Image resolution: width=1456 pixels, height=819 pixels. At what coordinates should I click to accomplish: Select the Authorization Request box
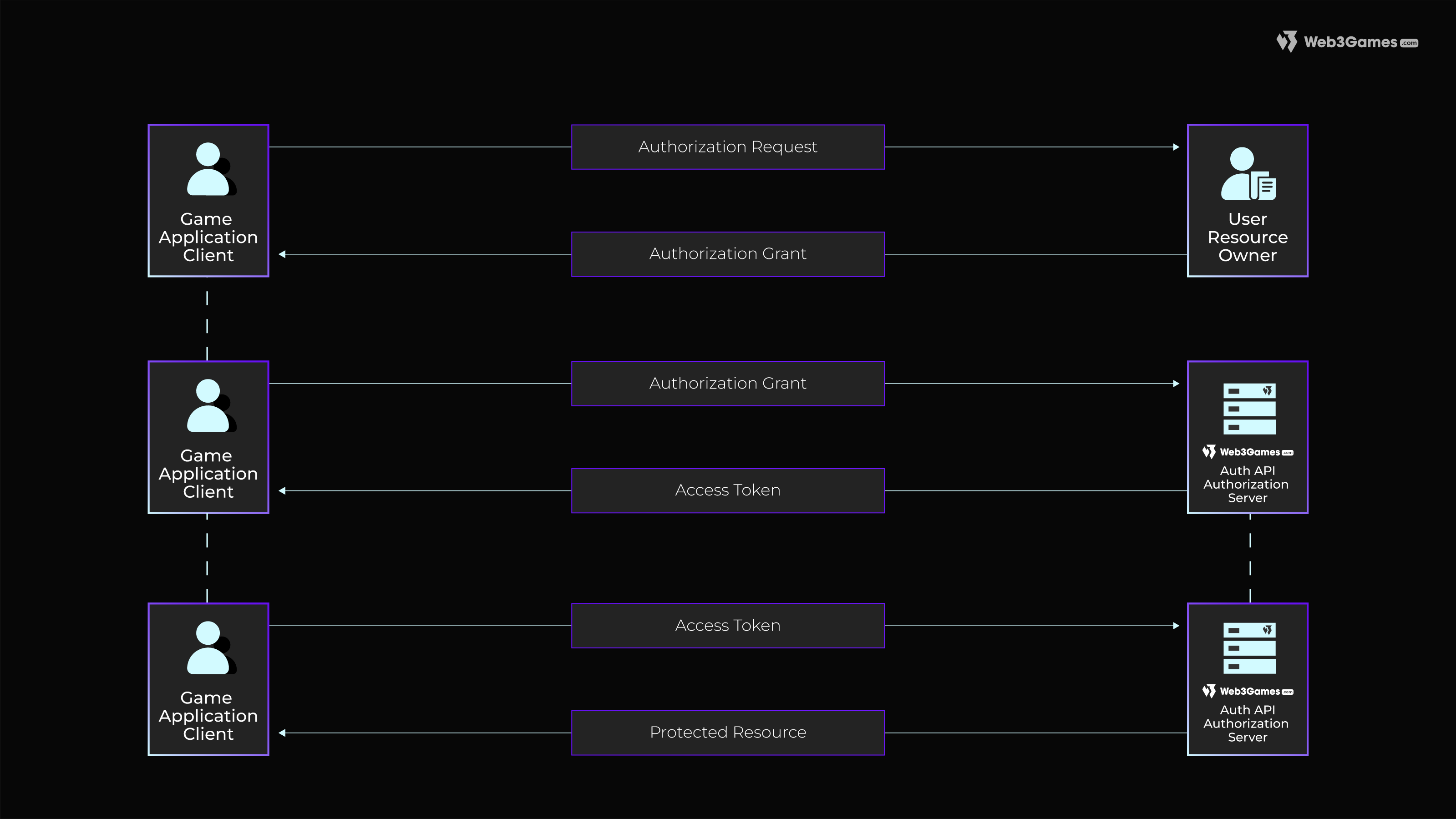pyautogui.click(x=728, y=147)
